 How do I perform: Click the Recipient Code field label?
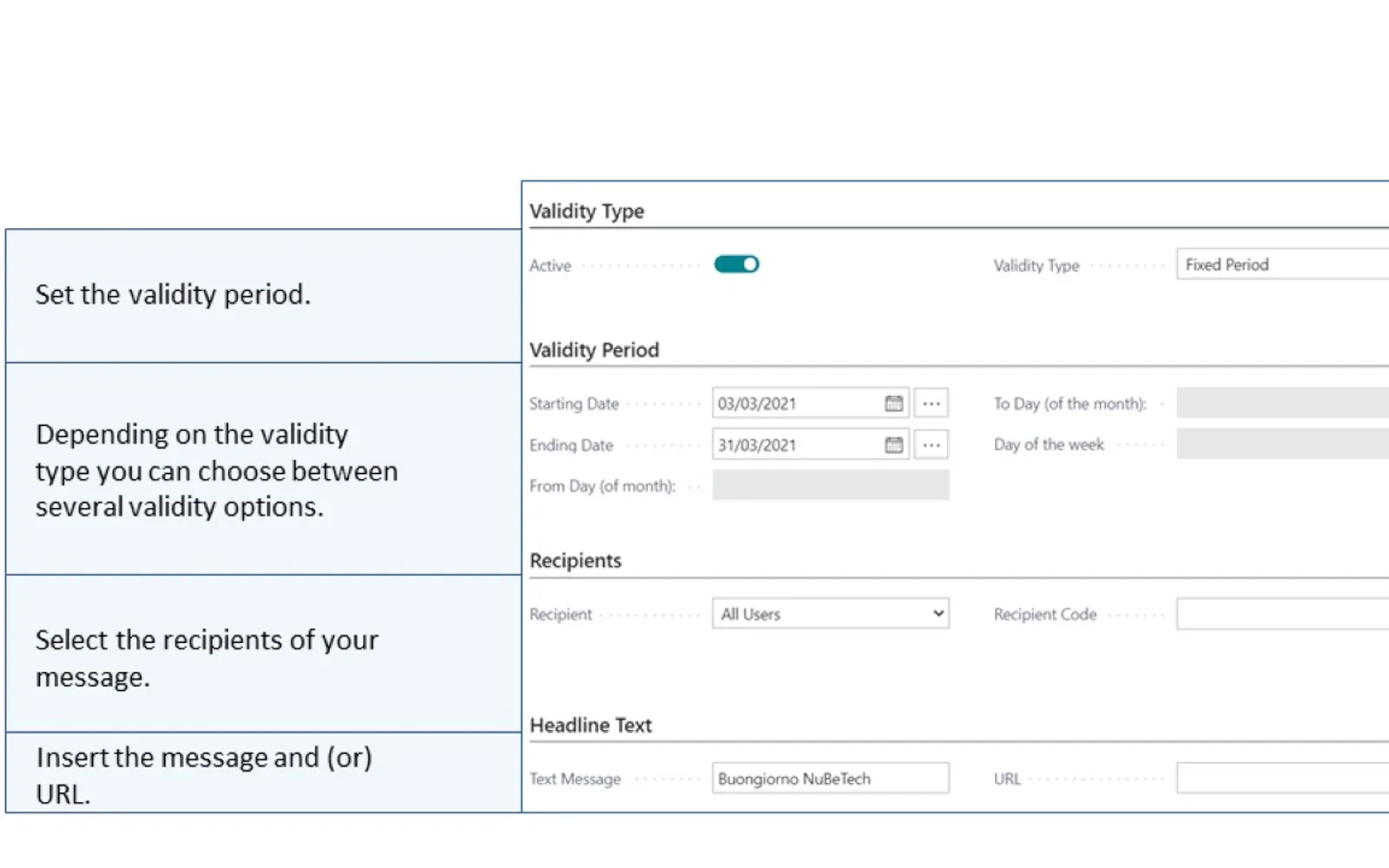[1045, 615]
